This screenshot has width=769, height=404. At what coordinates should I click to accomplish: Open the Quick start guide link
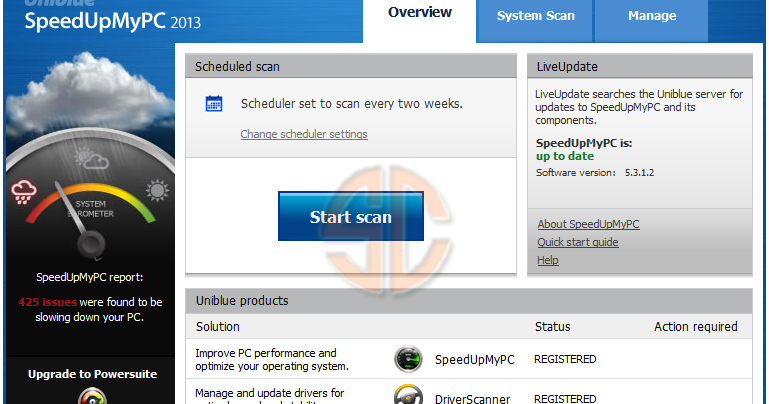pos(577,242)
